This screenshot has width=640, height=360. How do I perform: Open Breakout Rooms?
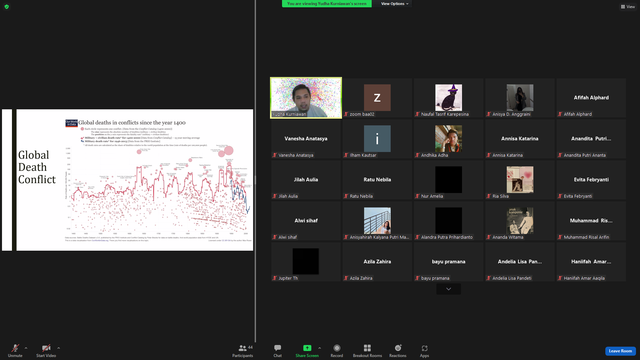[367, 350]
